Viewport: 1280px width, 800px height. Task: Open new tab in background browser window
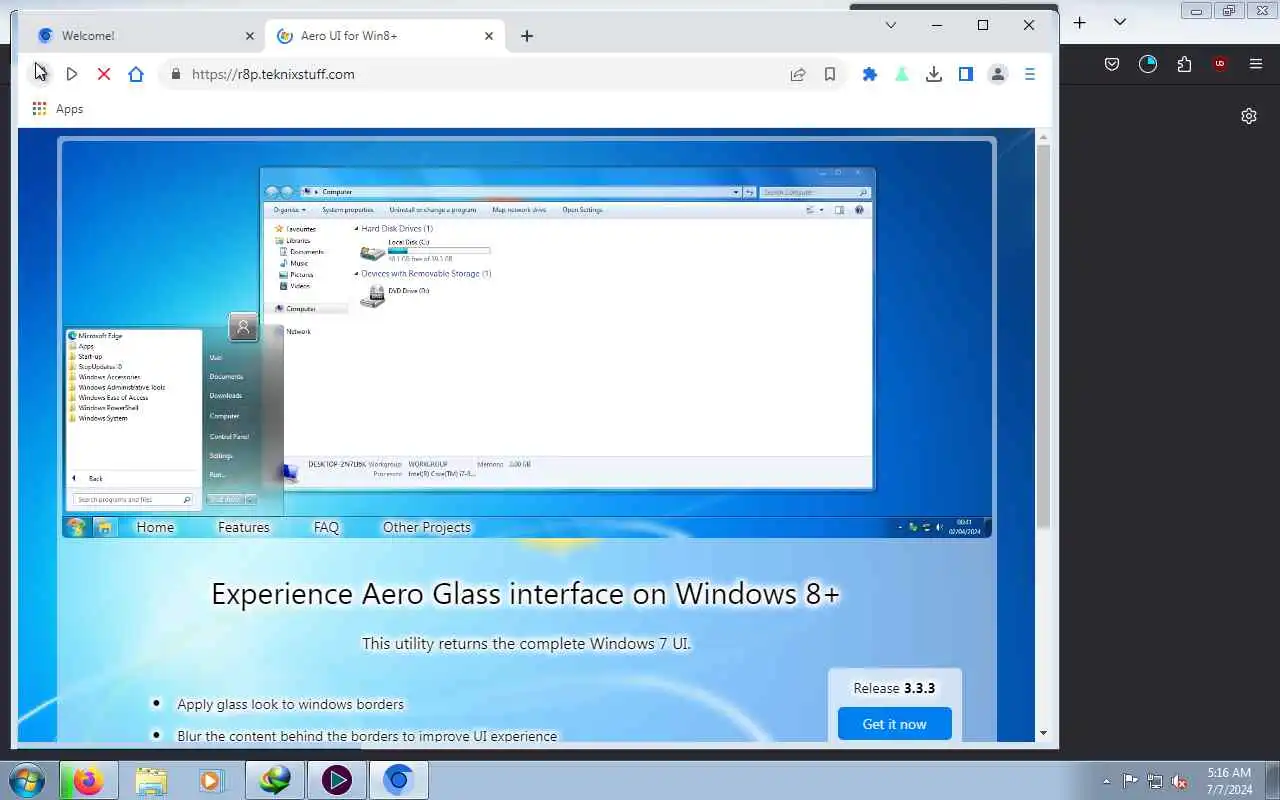(x=1080, y=22)
